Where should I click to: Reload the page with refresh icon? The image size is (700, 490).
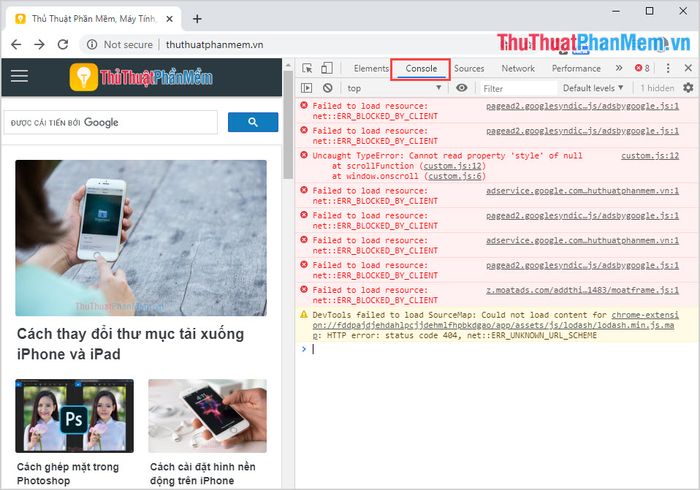pos(63,44)
